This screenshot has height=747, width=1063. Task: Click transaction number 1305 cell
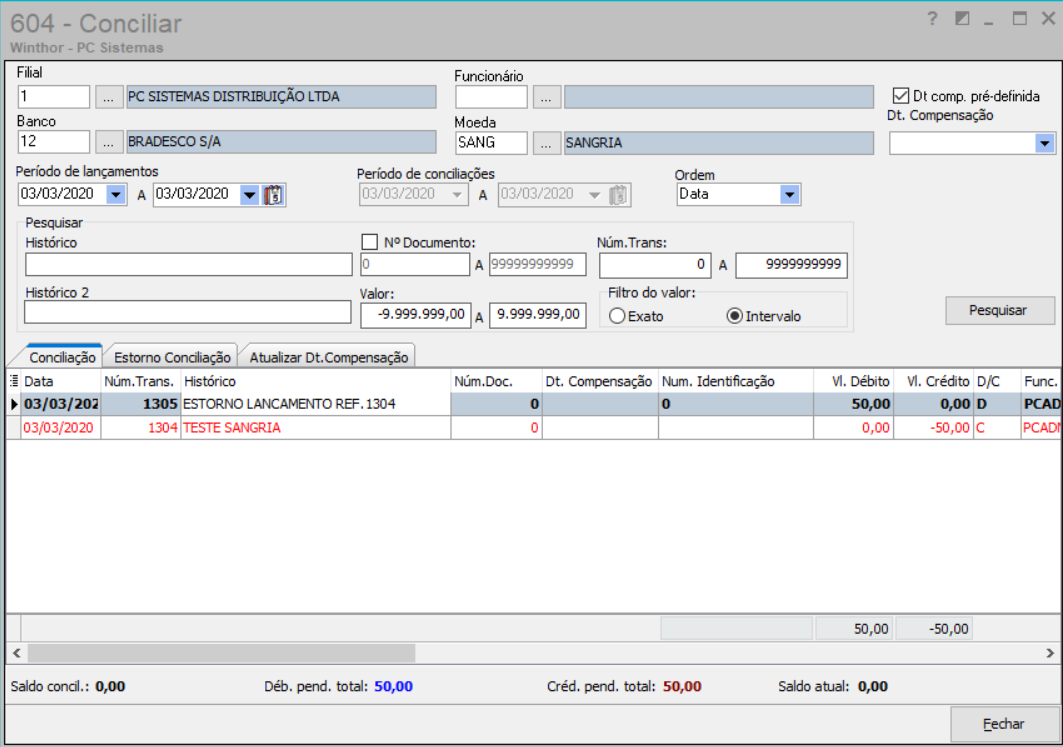[140, 404]
